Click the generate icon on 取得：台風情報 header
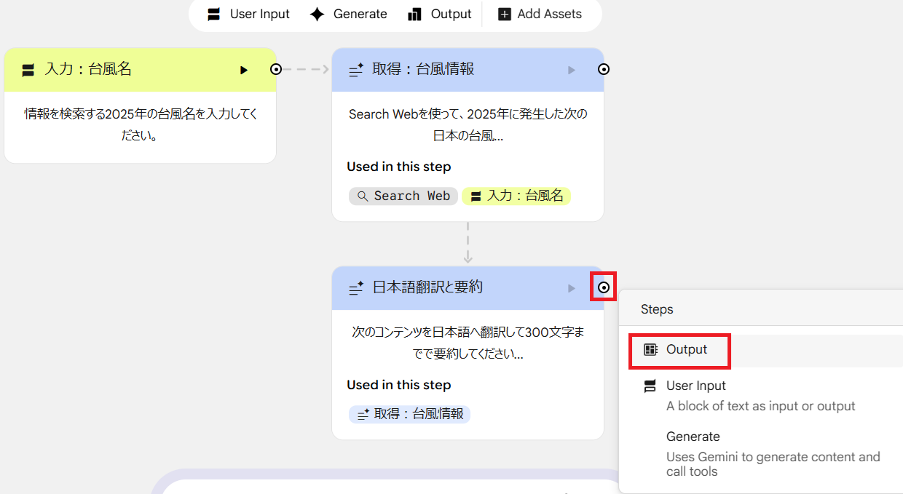This screenshot has height=494, width=904. pos(355,70)
